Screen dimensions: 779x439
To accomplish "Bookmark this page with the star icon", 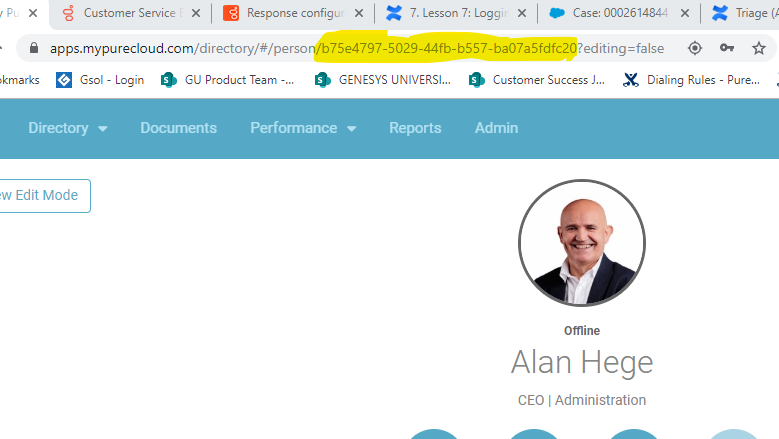I will click(759, 48).
